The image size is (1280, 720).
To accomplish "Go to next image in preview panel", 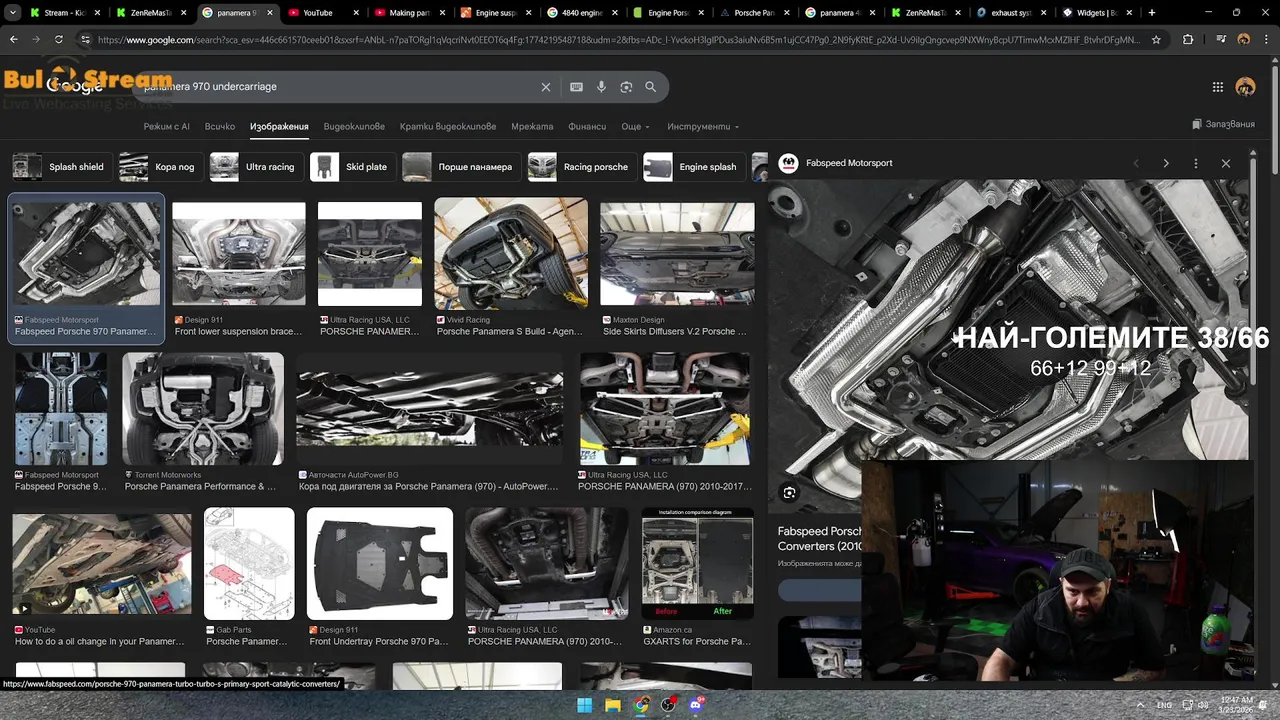I will click(1165, 163).
